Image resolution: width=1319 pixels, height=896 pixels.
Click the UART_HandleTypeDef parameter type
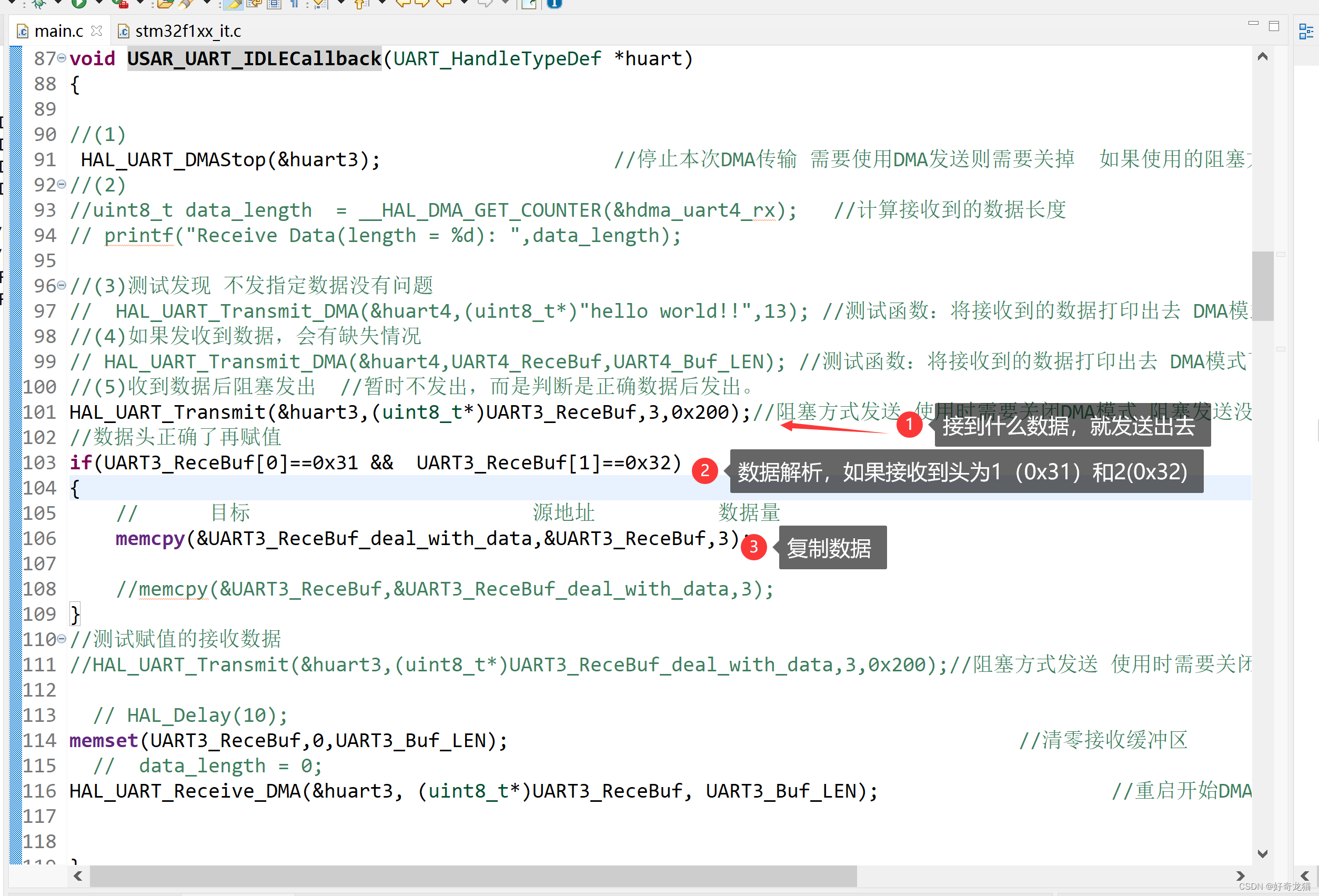coord(497,58)
